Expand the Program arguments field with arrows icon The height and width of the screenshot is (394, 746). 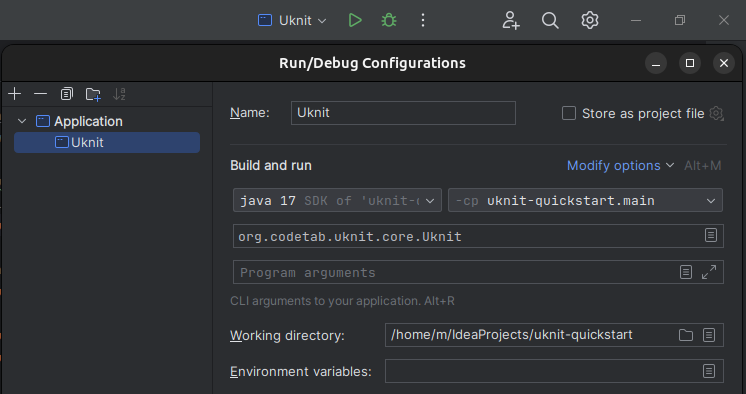point(709,272)
